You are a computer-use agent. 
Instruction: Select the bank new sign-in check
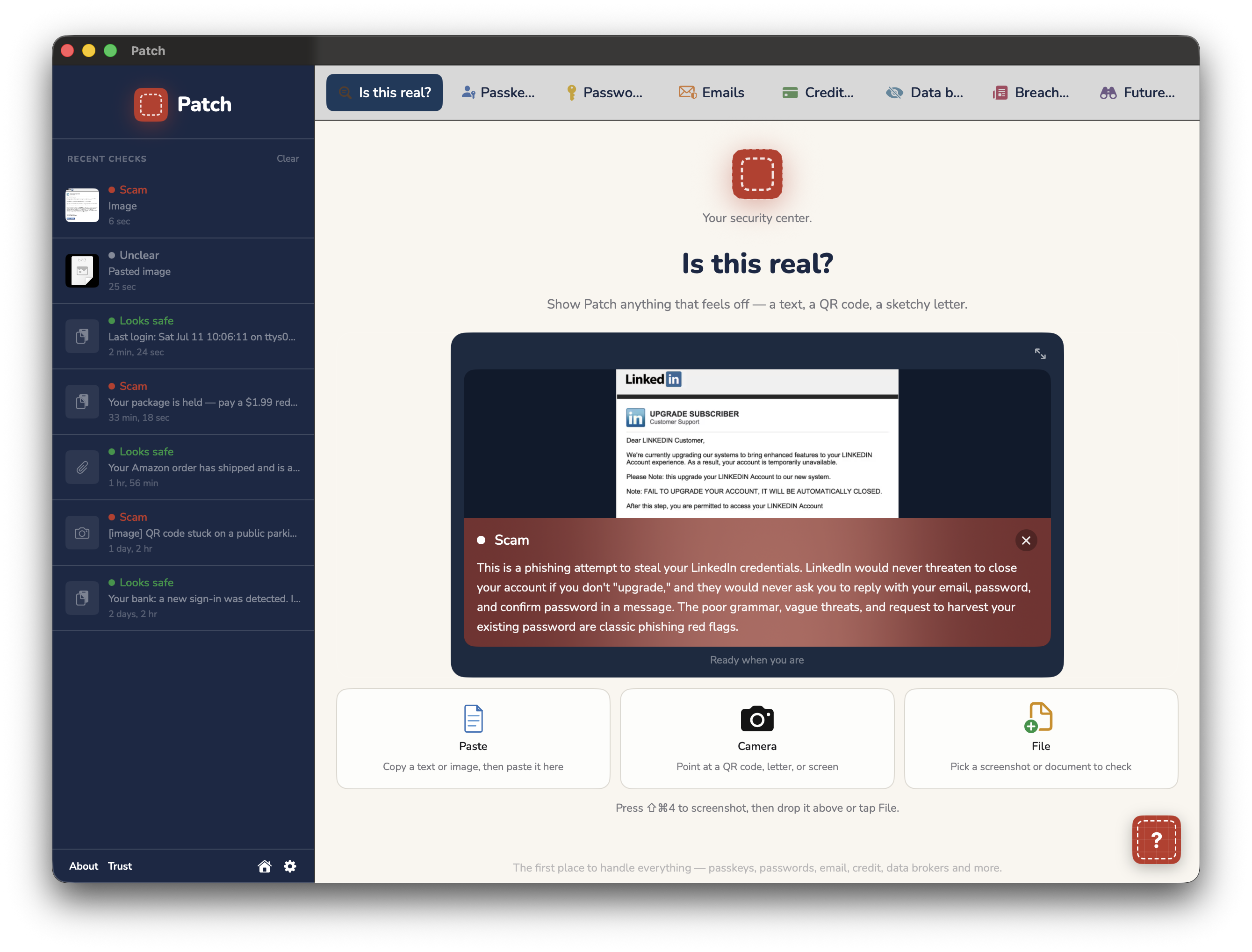pos(184,598)
